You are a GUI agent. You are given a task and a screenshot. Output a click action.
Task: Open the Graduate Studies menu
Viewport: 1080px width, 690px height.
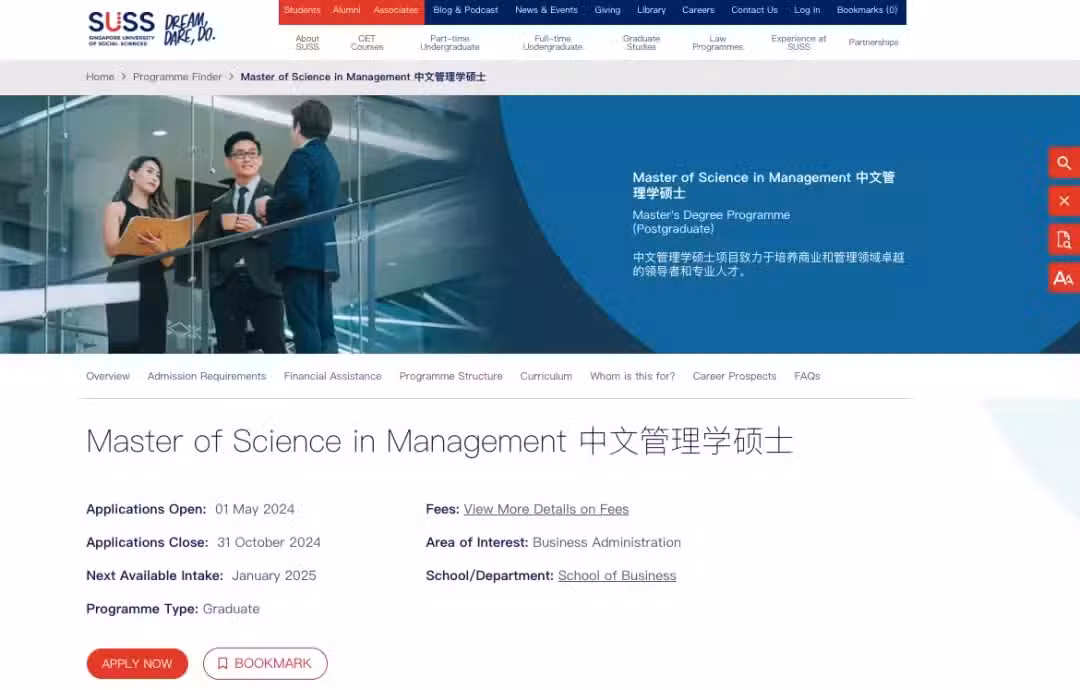click(641, 43)
